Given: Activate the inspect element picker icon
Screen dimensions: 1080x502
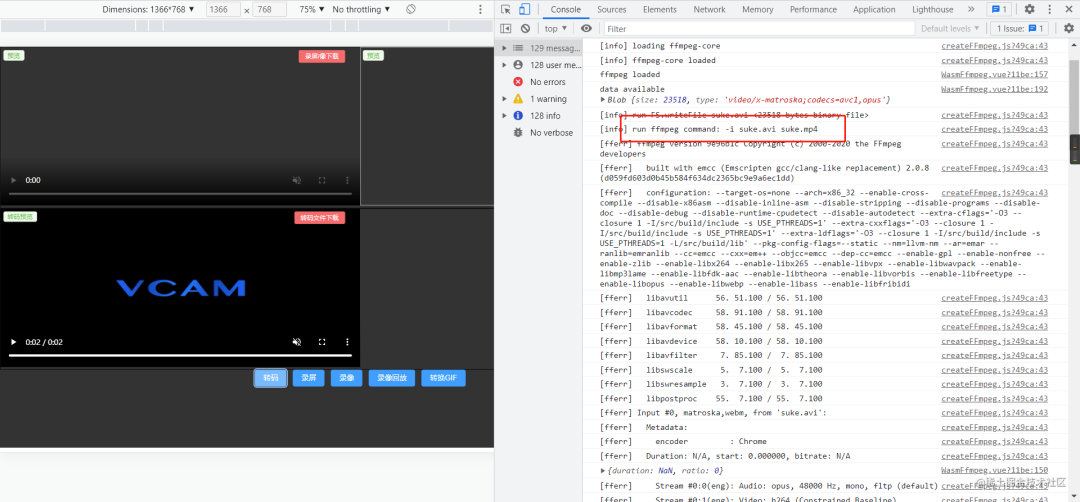Looking at the screenshot, I should [x=506, y=10].
